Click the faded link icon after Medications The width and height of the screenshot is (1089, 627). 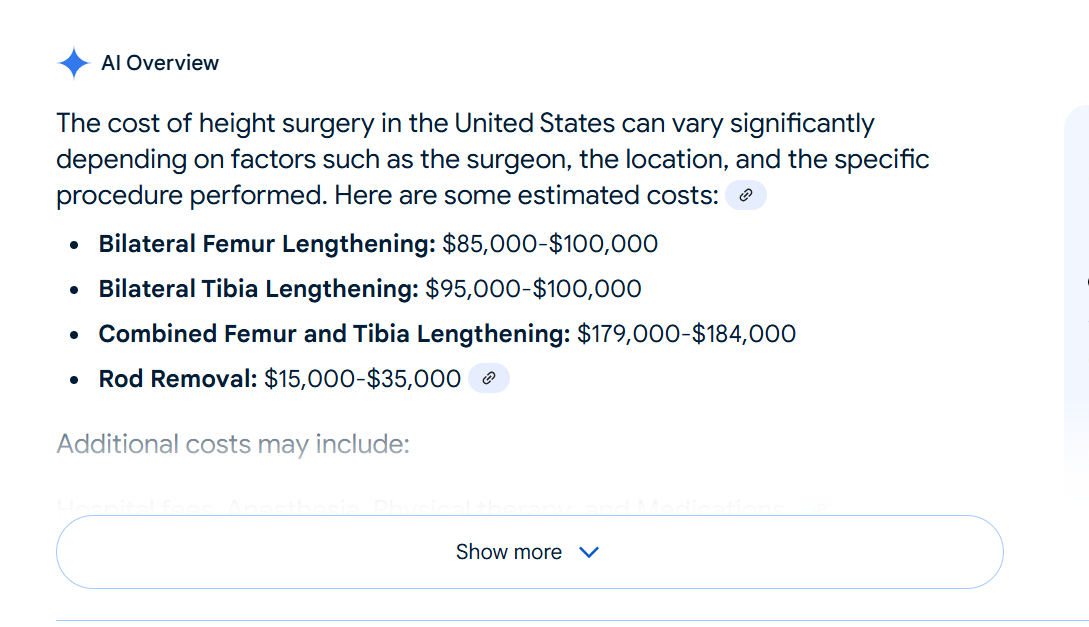click(x=820, y=509)
